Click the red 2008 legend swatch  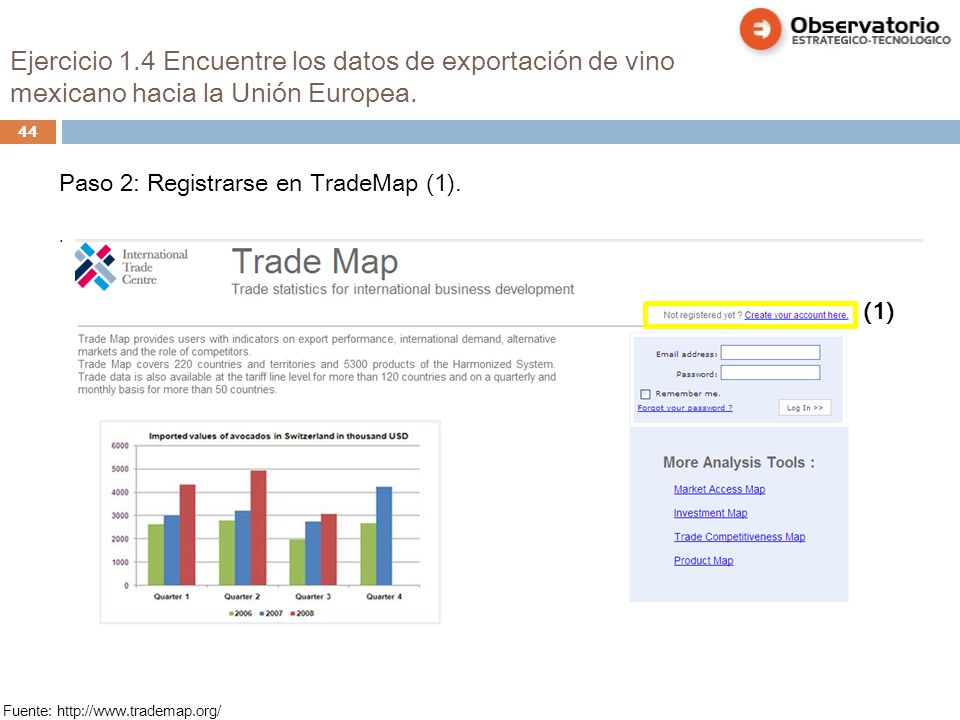pos(293,613)
